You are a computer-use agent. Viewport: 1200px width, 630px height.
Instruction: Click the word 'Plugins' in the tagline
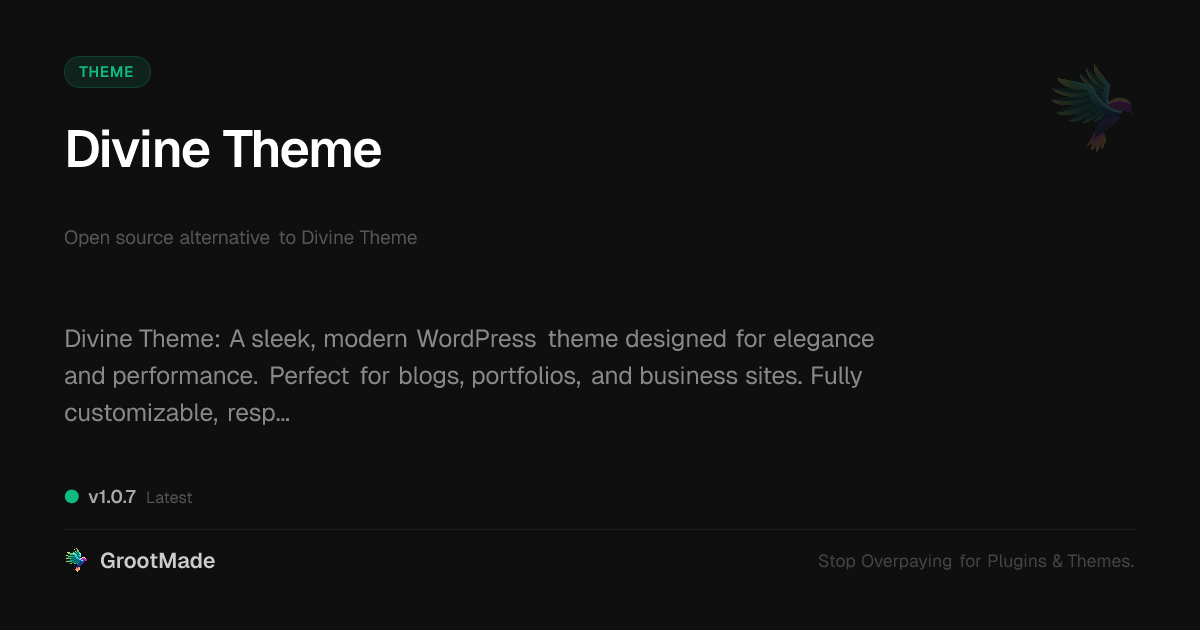[x=1017, y=561]
